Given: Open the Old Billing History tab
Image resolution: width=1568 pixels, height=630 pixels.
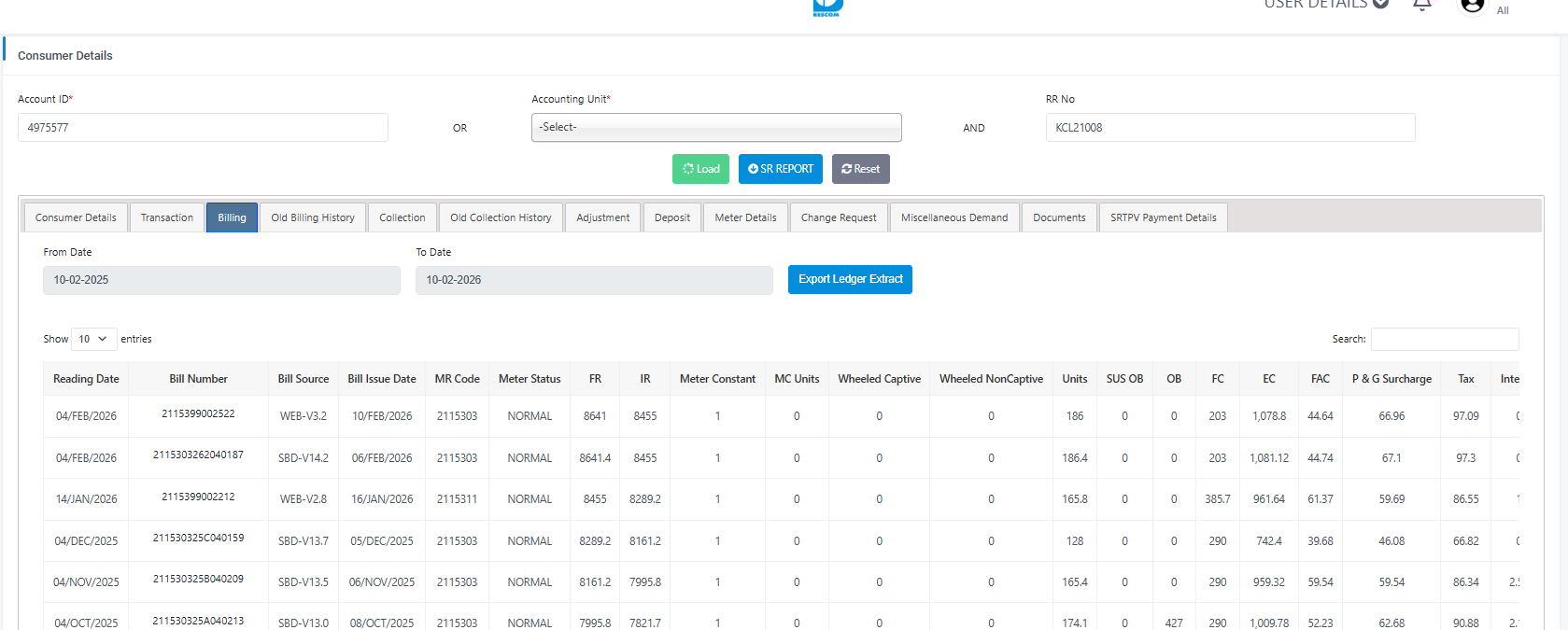Looking at the screenshot, I should (x=313, y=217).
